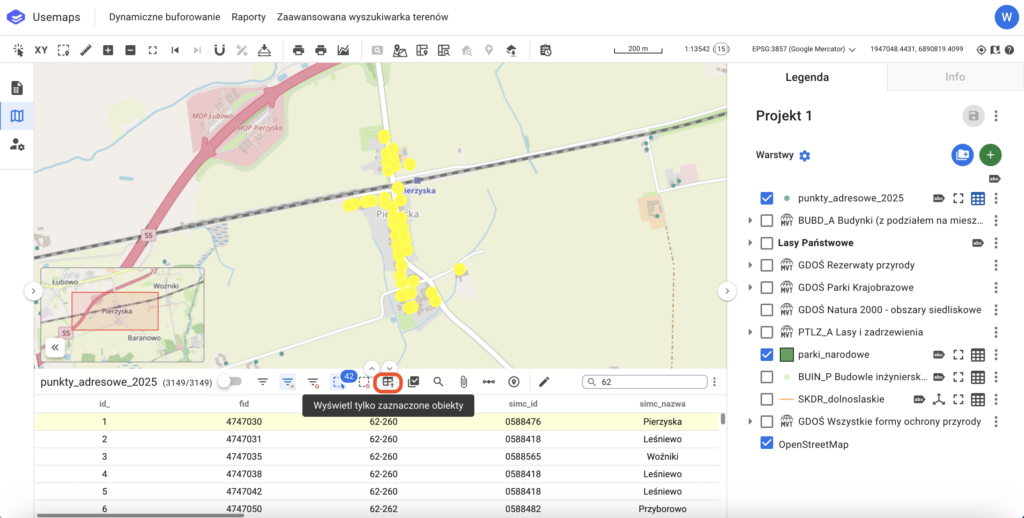
Task: Click the magnet snapping icon
Action: 219,49
